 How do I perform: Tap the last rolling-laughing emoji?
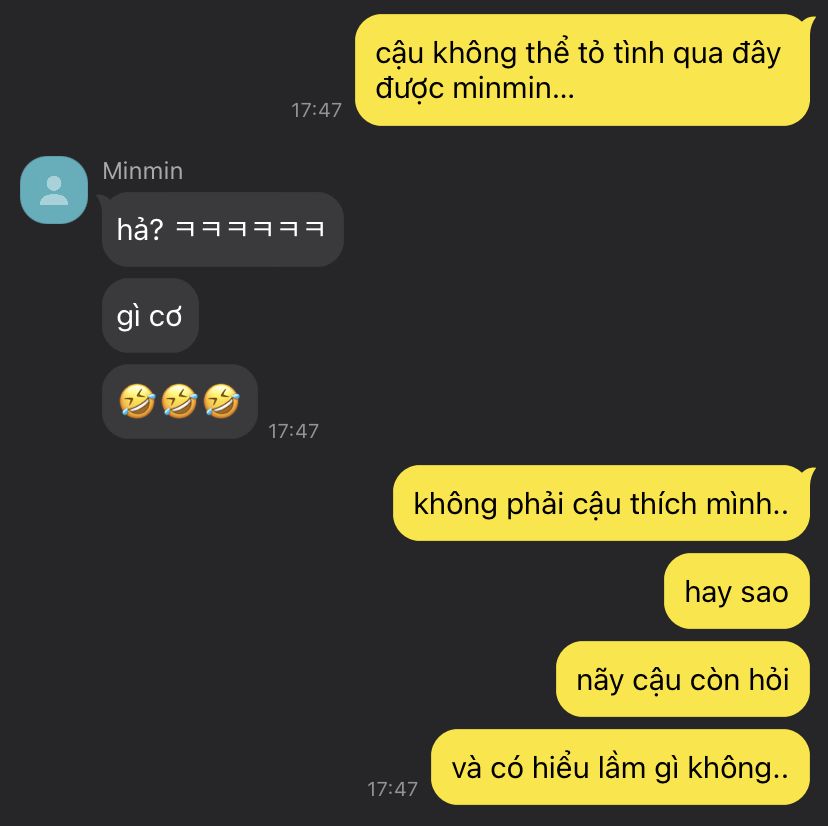click(x=222, y=401)
